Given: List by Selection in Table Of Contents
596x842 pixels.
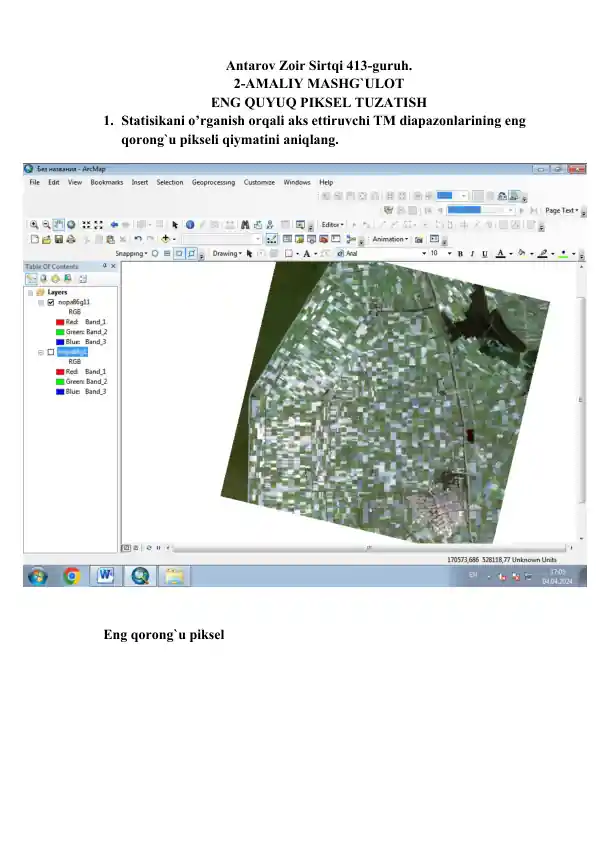Looking at the screenshot, I should (x=68, y=279).
